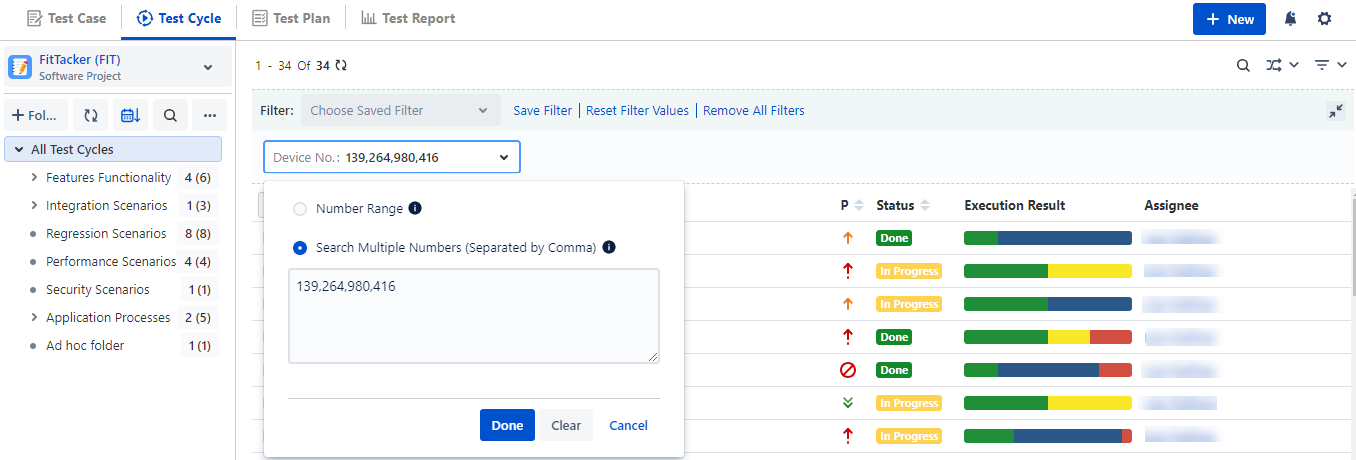Click the FitTacker project icon
This screenshot has width=1356, height=460.
[x=20, y=67]
